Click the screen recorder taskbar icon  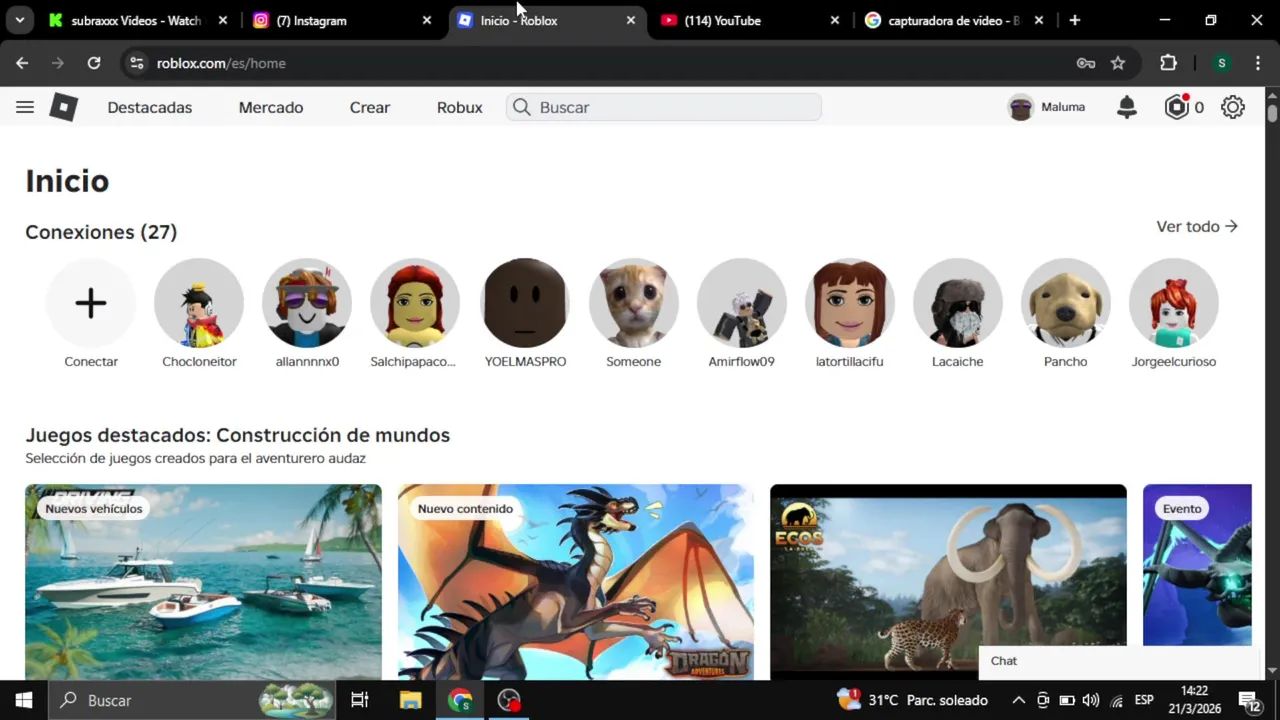click(509, 700)
